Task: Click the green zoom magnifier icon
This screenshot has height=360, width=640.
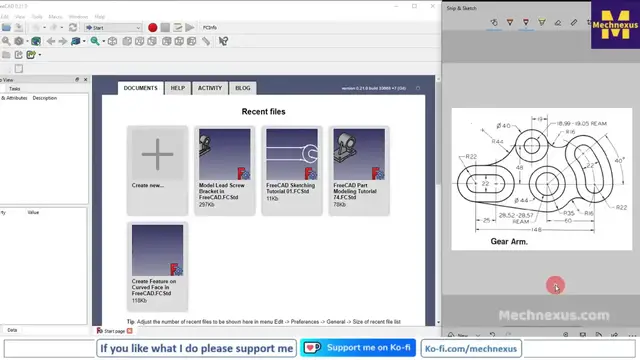Action: pyautogui.click(x=95, y=41)
